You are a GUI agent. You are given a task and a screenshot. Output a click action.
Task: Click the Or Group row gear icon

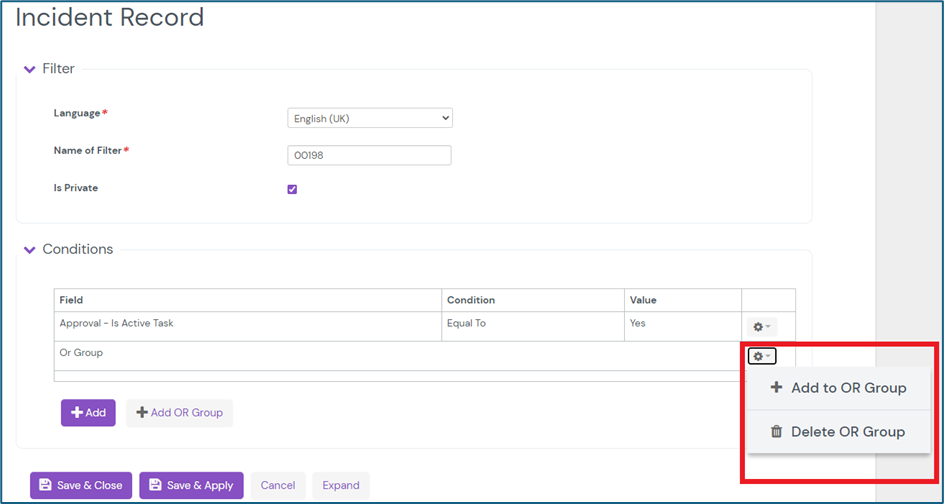pos(761,356)
